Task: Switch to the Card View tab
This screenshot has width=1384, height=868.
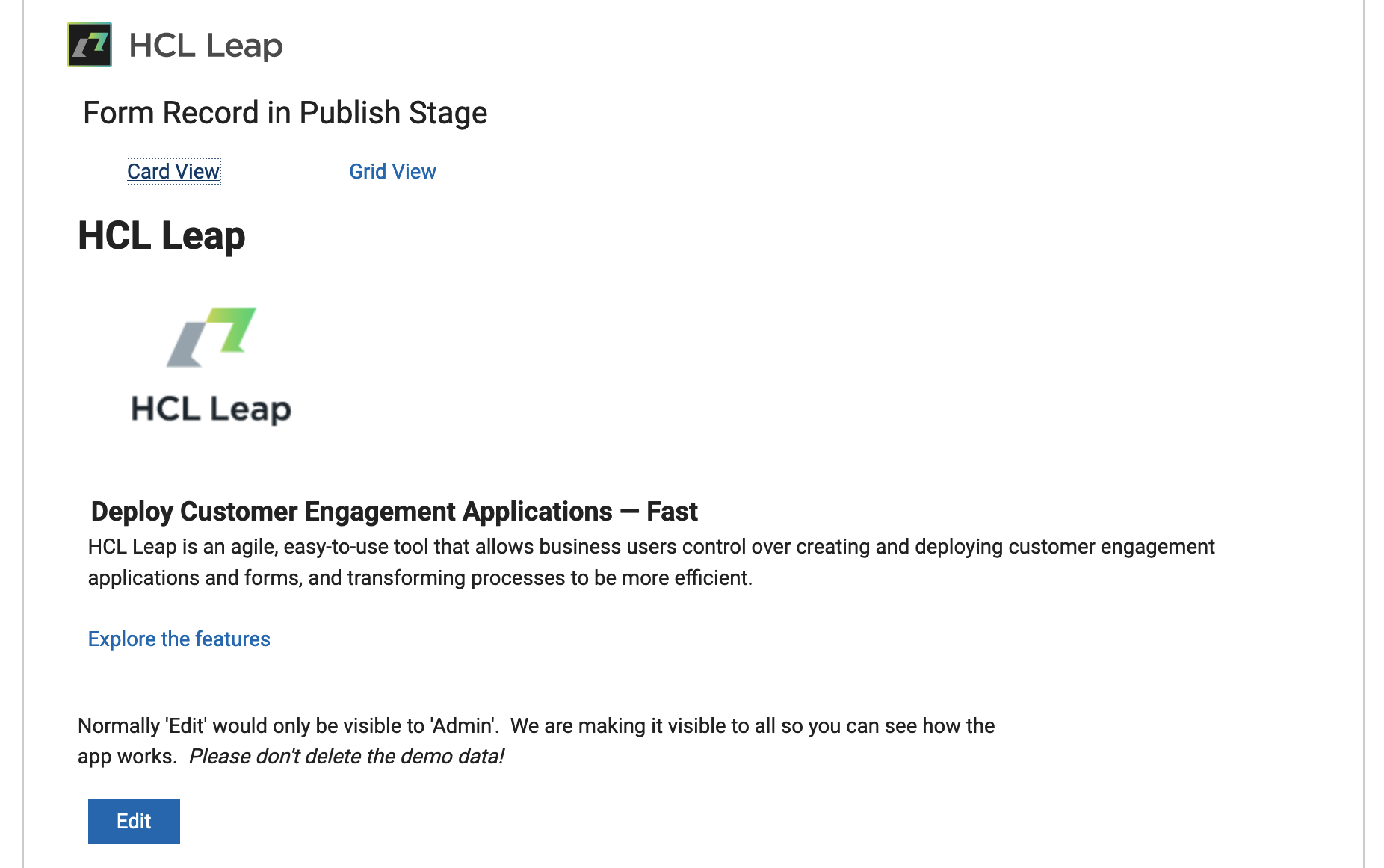Action: 174,171
